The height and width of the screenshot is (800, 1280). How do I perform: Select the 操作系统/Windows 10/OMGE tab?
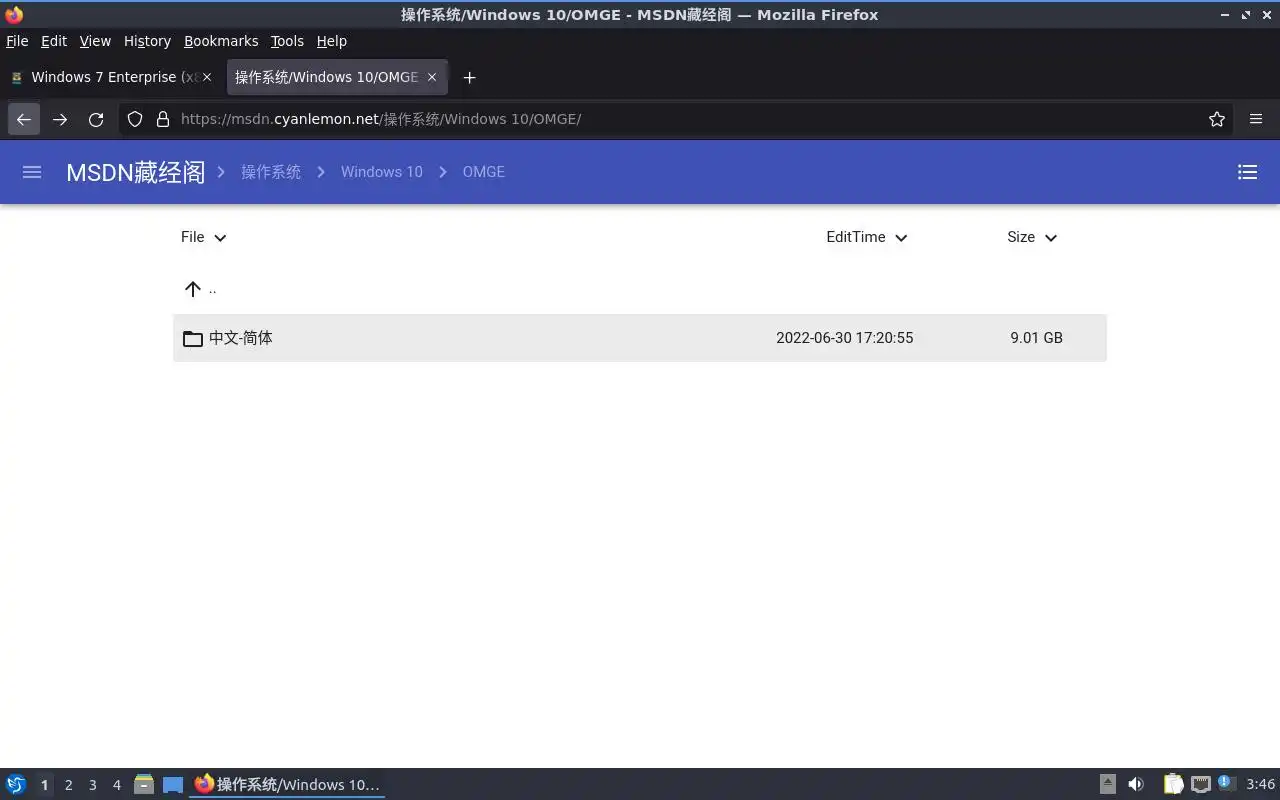tap(337, 77)
